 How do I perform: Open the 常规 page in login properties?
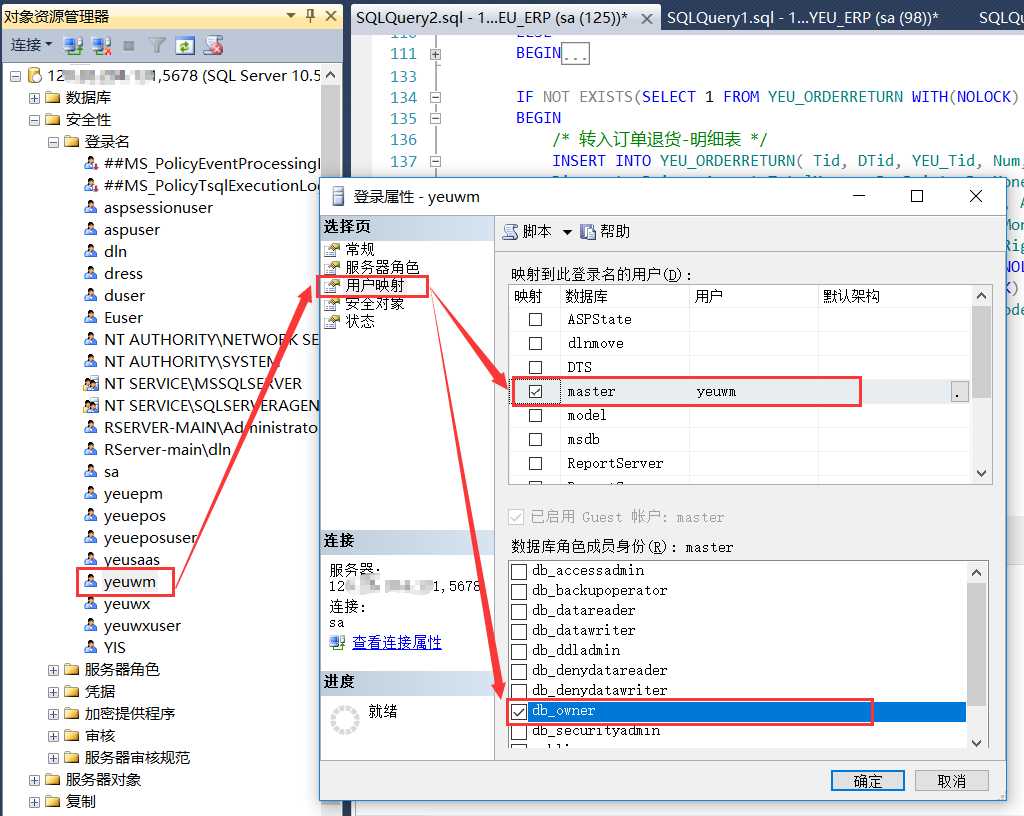[x=360, y=249]
